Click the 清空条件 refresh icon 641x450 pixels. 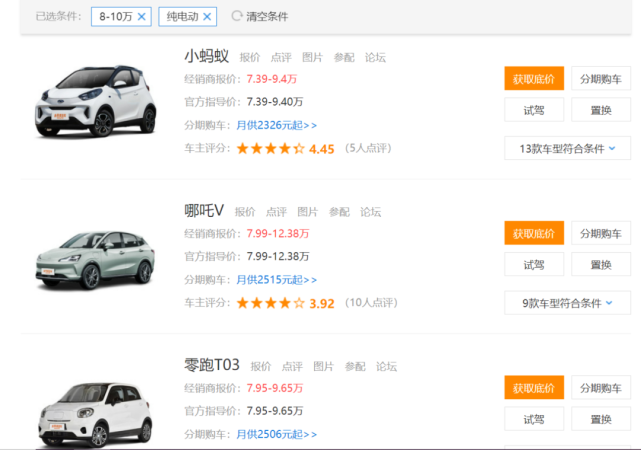tap(237, 16)
